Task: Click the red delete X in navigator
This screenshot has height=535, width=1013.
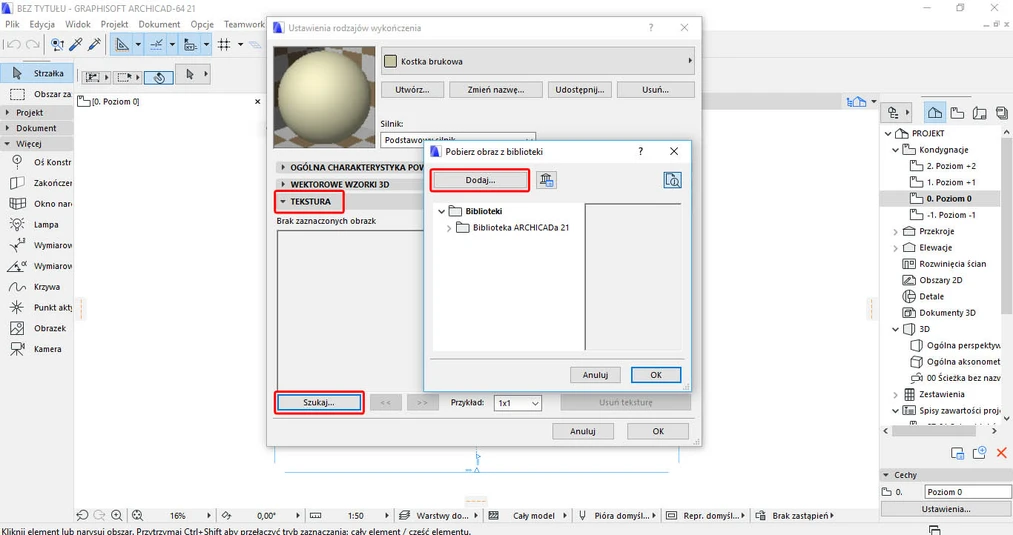Action: click(x=1001, y=452)
